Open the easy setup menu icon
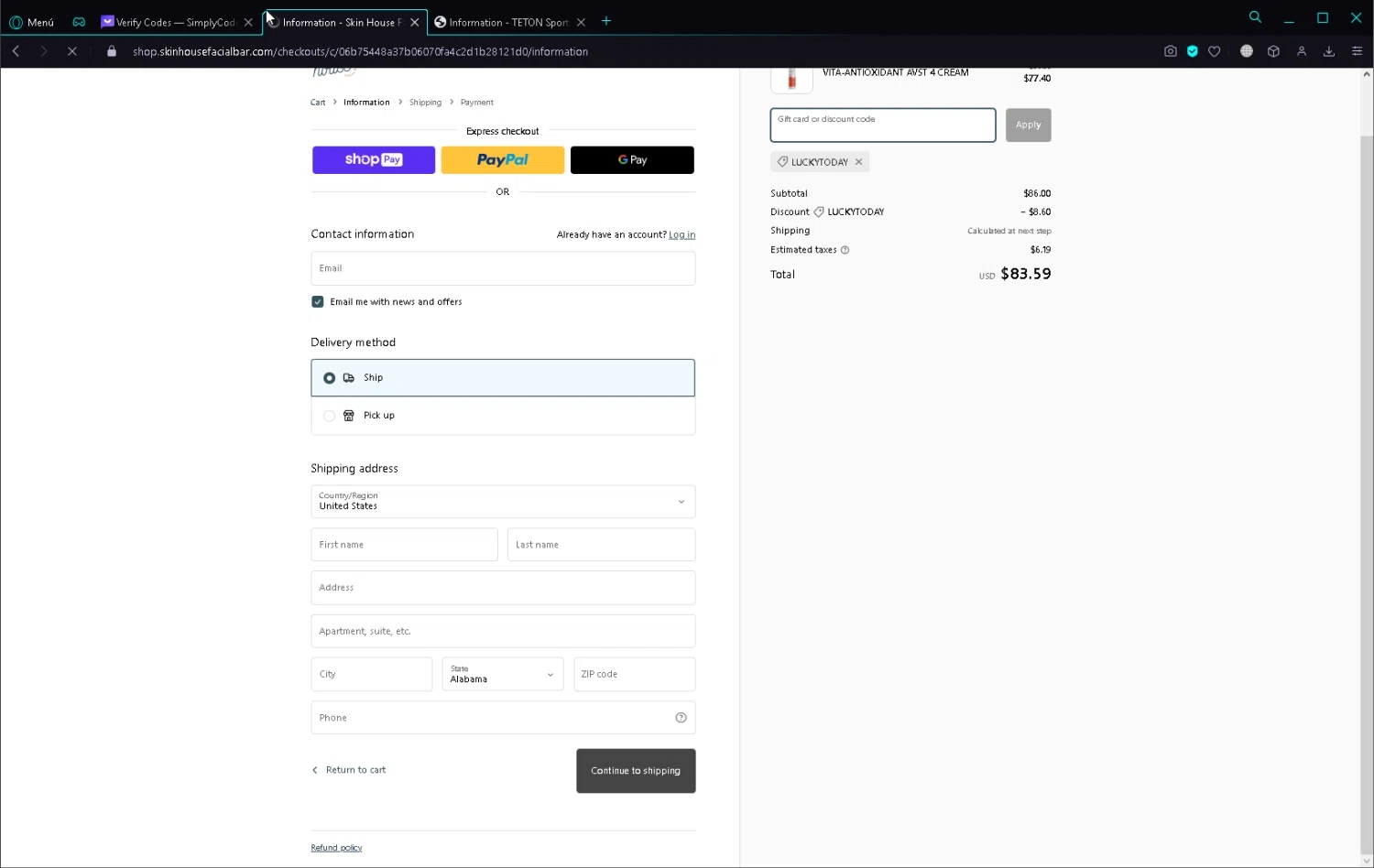 pos(1357,51)
